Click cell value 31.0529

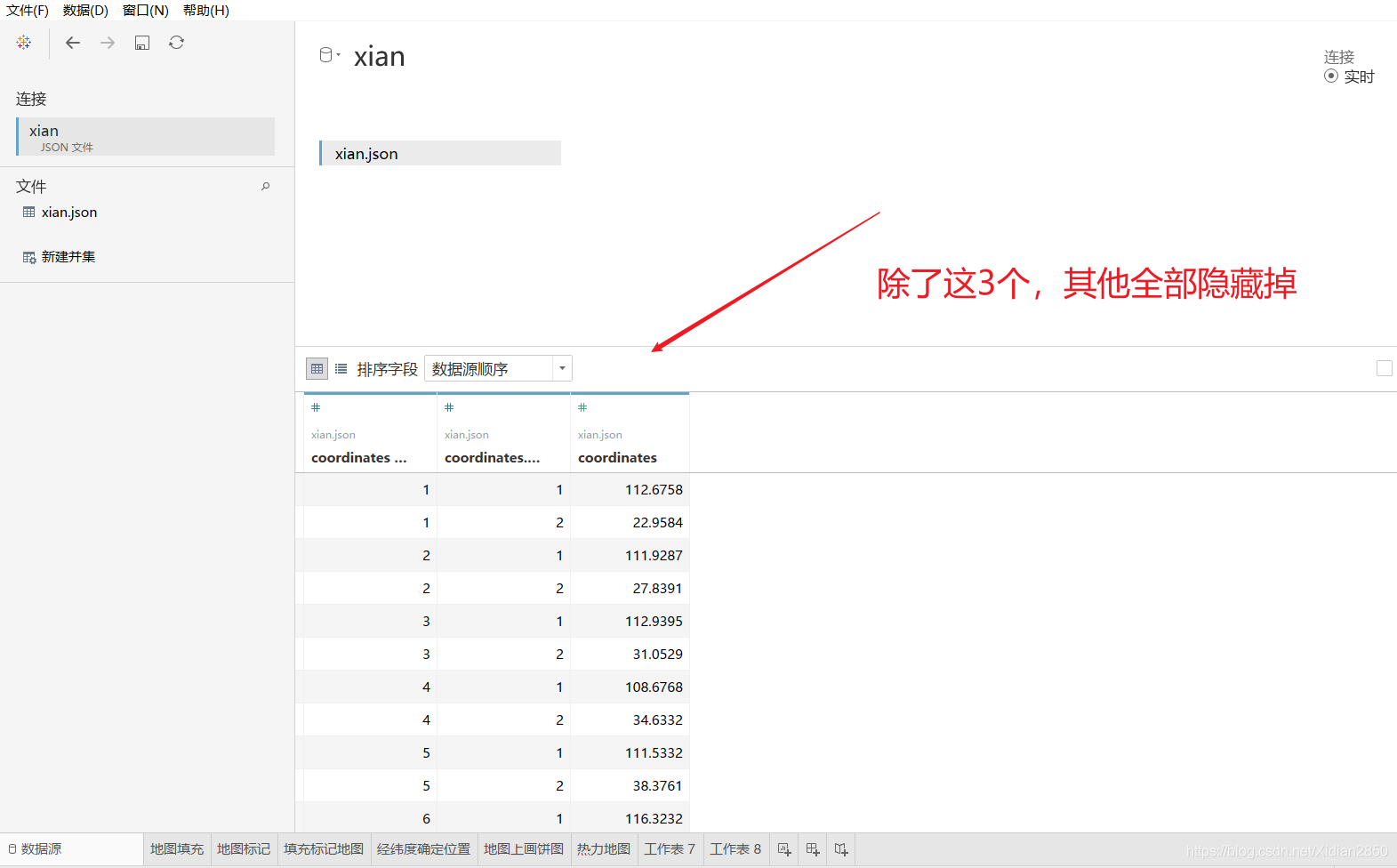(657, 654)
